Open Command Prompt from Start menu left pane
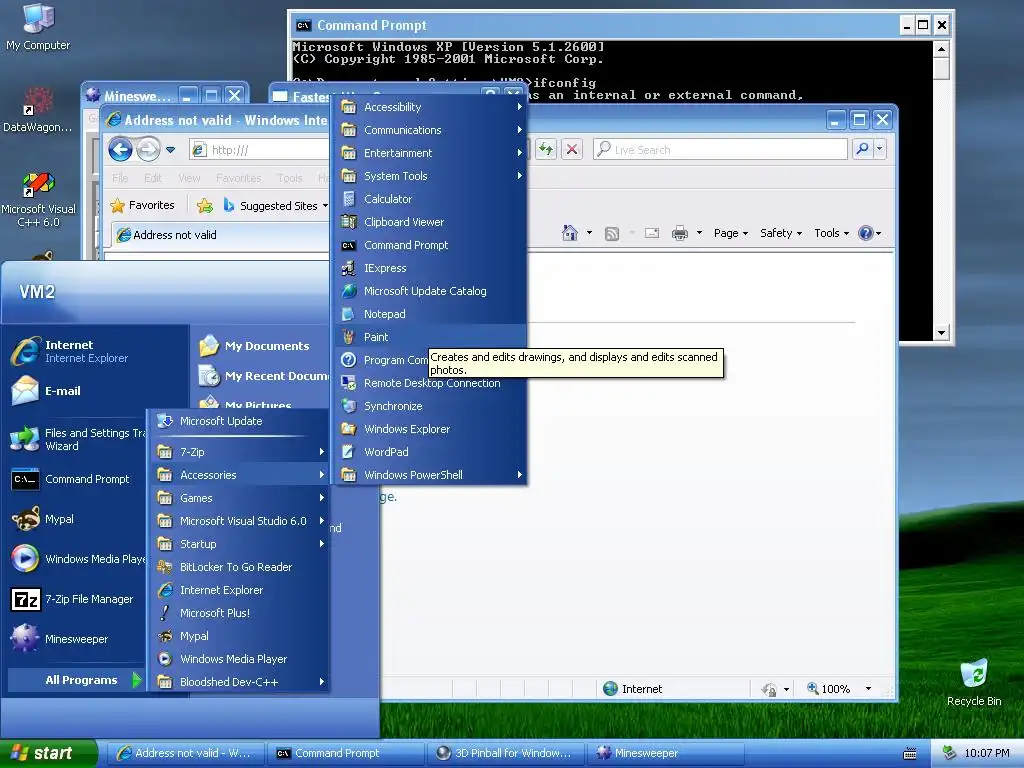This screenshot has height=768, width=1024. click(77, 479)
